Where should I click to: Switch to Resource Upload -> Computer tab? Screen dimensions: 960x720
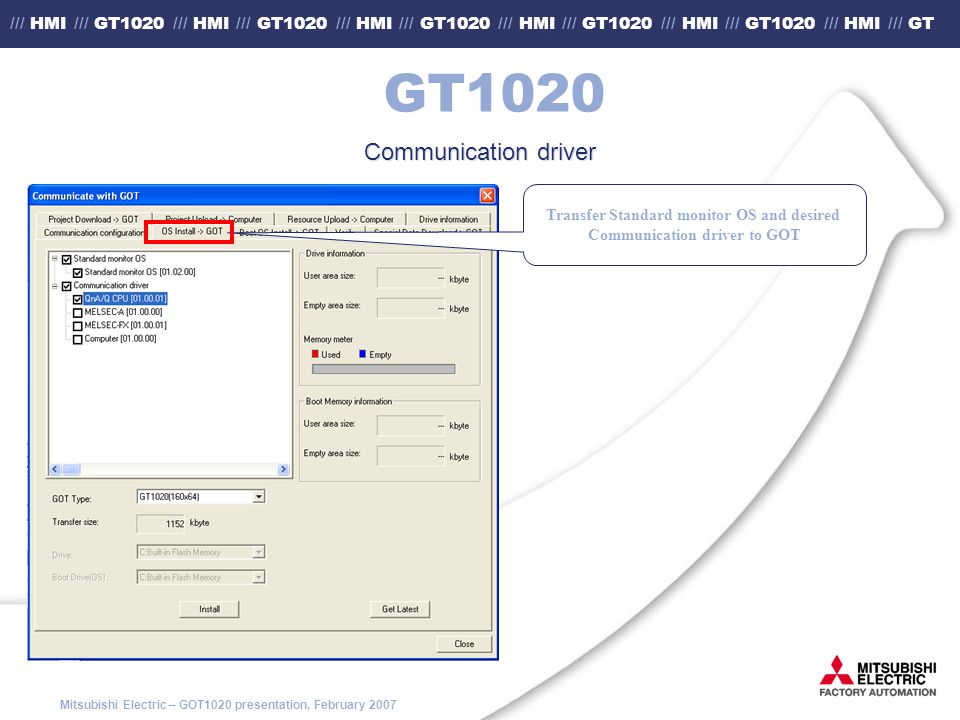click(x=340, y=219)
